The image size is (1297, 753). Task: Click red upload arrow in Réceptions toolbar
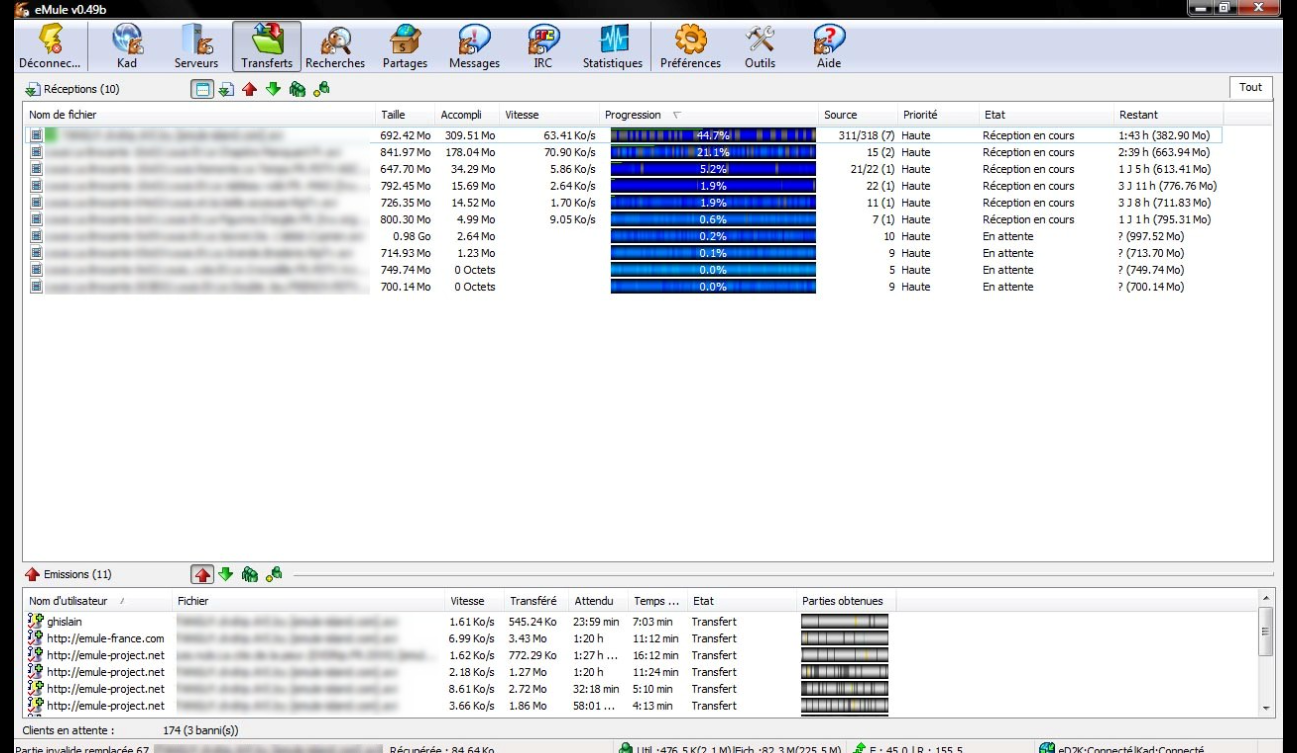(x=250, y=89)
